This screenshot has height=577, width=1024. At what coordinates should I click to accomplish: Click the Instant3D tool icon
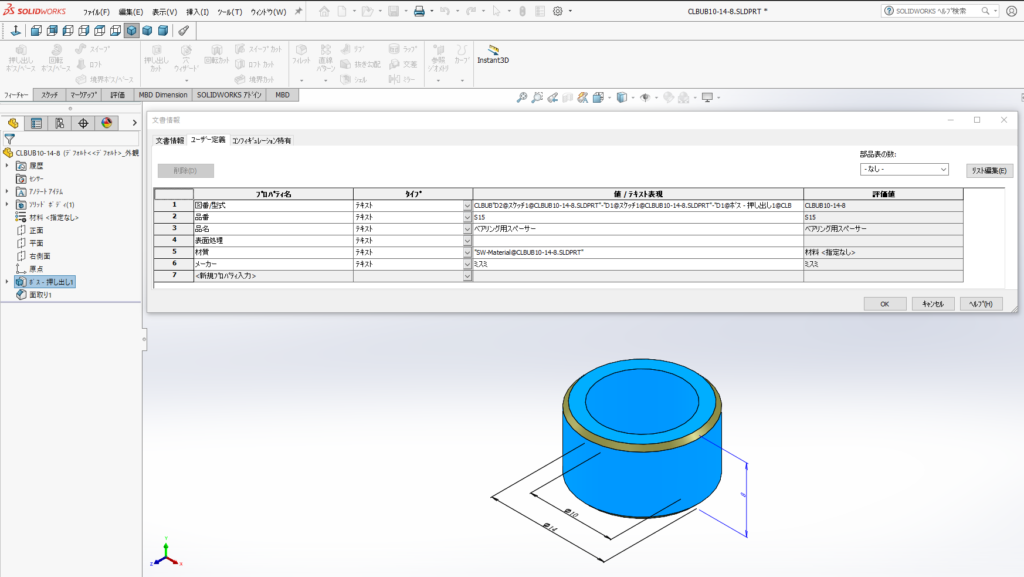(492, 51)
